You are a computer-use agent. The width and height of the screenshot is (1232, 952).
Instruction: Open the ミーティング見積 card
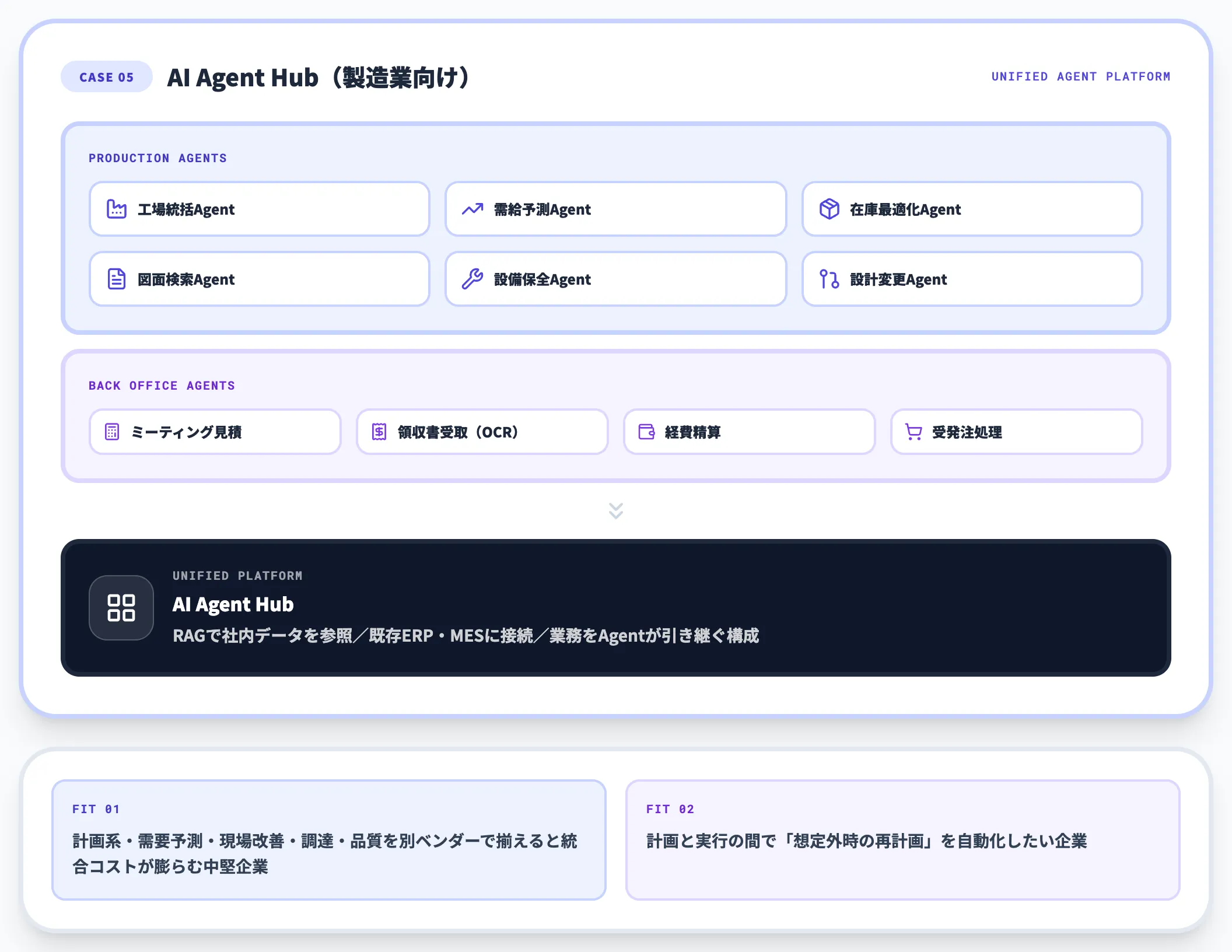(x=215, y=432)
